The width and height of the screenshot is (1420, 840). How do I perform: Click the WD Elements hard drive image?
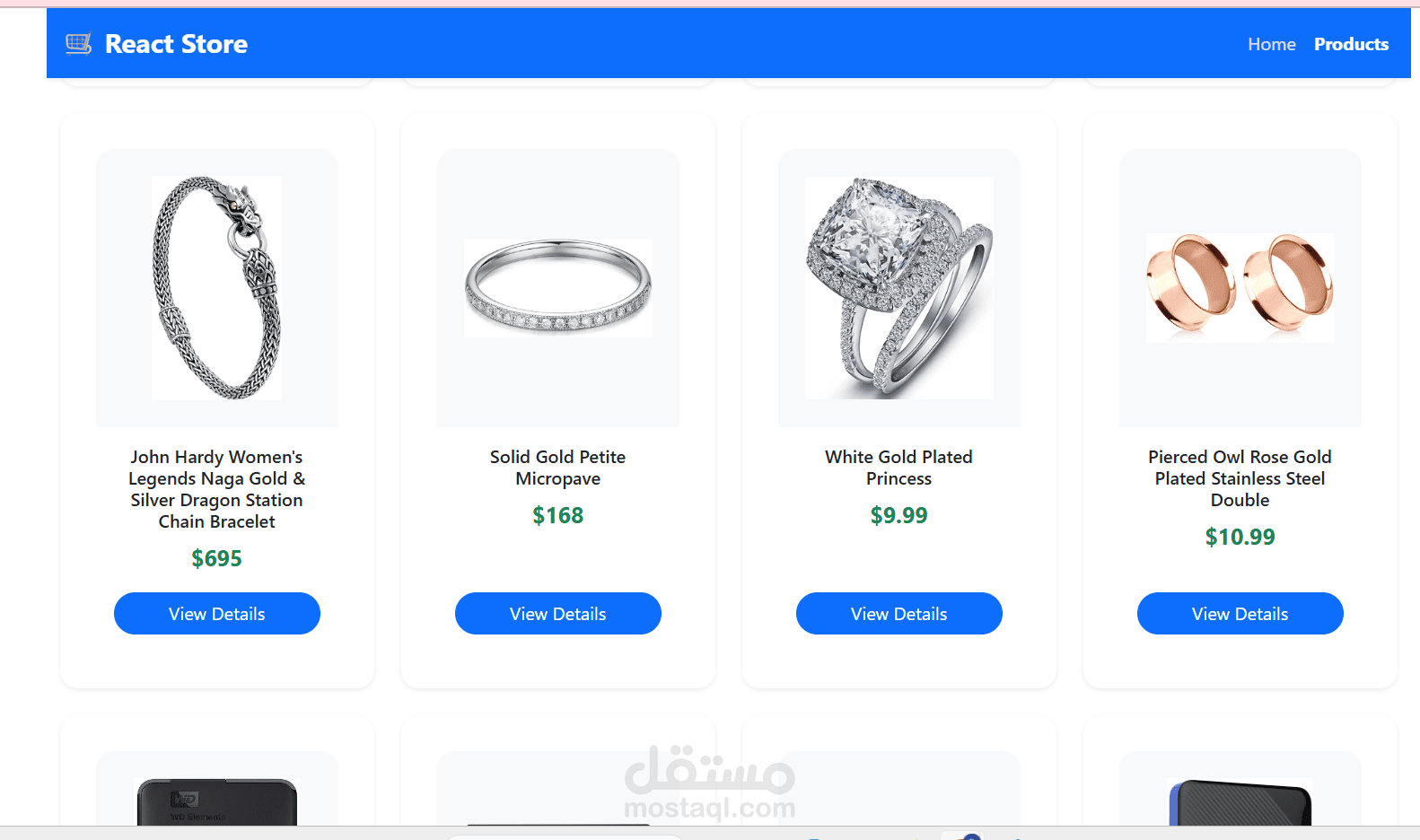coord(217,801)
